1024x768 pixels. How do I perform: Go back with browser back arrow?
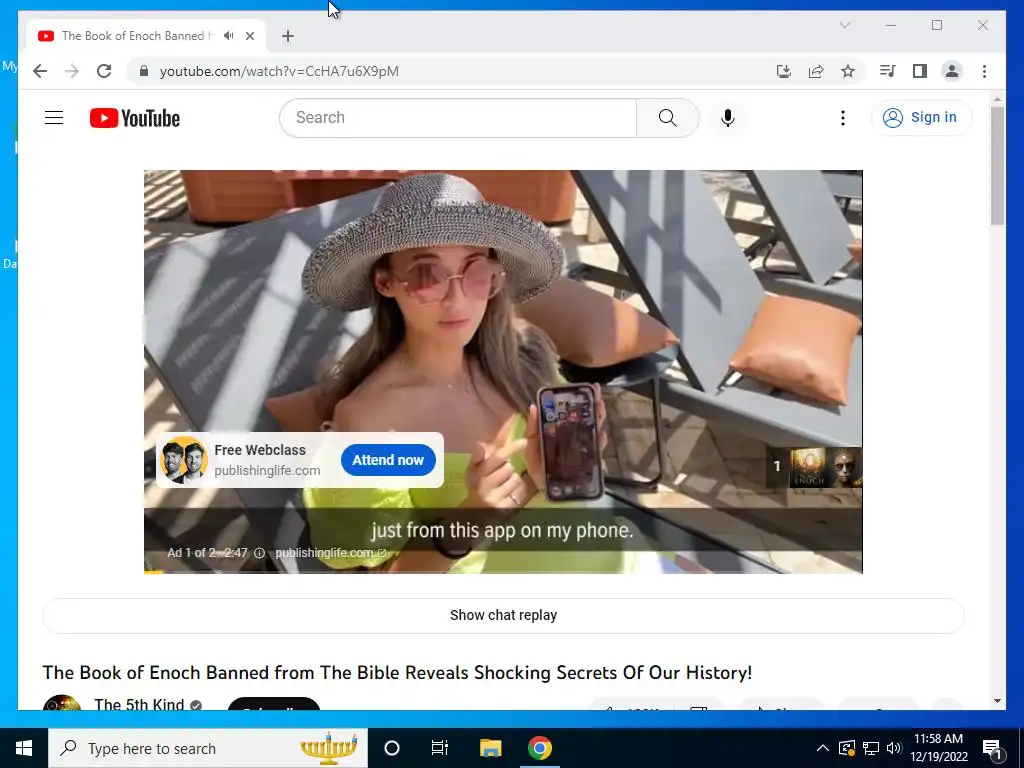pyautogui.click(x=40, y=71)
